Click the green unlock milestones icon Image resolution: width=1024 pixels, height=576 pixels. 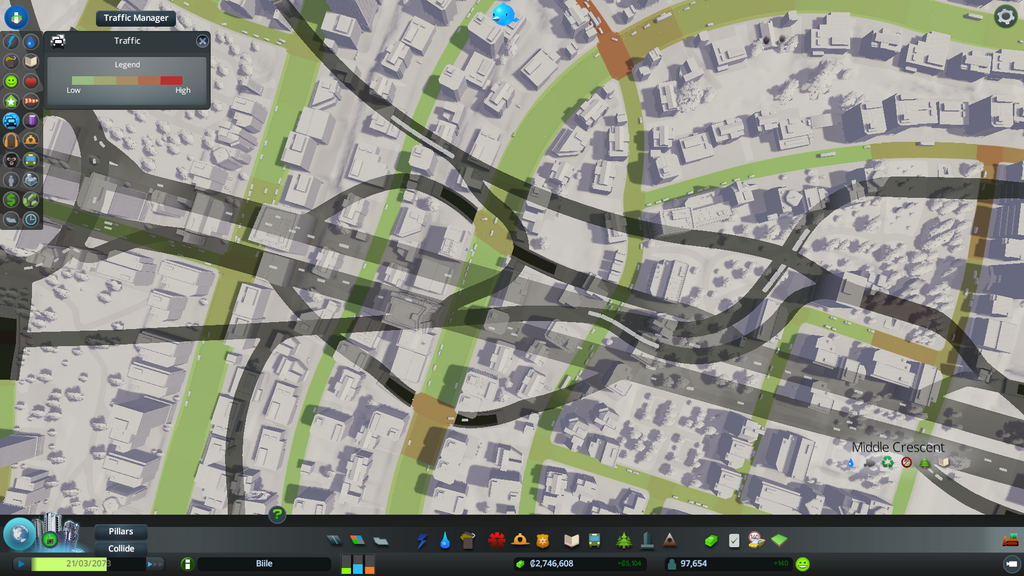pyautogui.click(x=50, y=539)
